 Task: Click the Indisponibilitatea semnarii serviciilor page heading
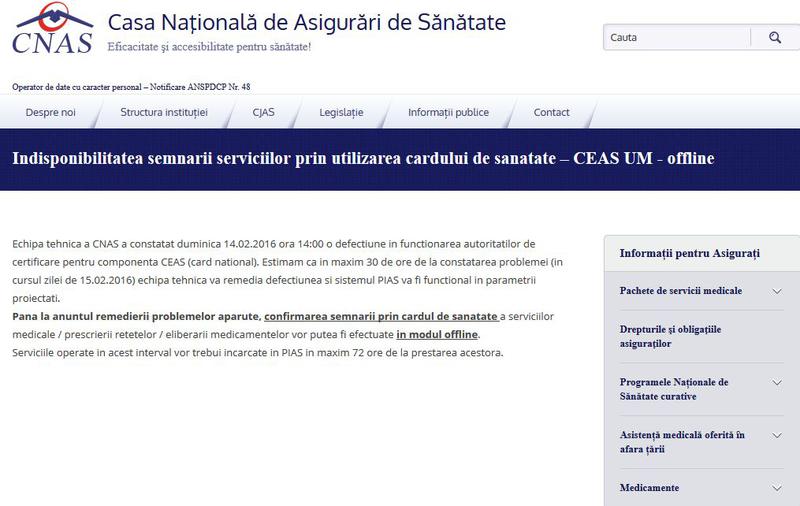363,159
